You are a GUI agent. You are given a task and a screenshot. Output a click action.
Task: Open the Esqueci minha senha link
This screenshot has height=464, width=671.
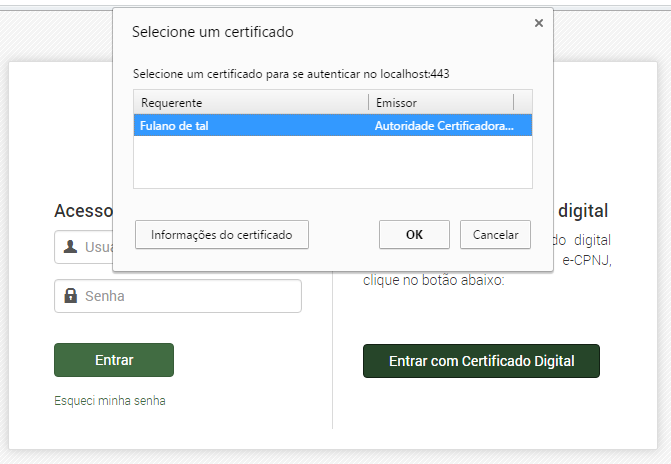coord(110,401)
